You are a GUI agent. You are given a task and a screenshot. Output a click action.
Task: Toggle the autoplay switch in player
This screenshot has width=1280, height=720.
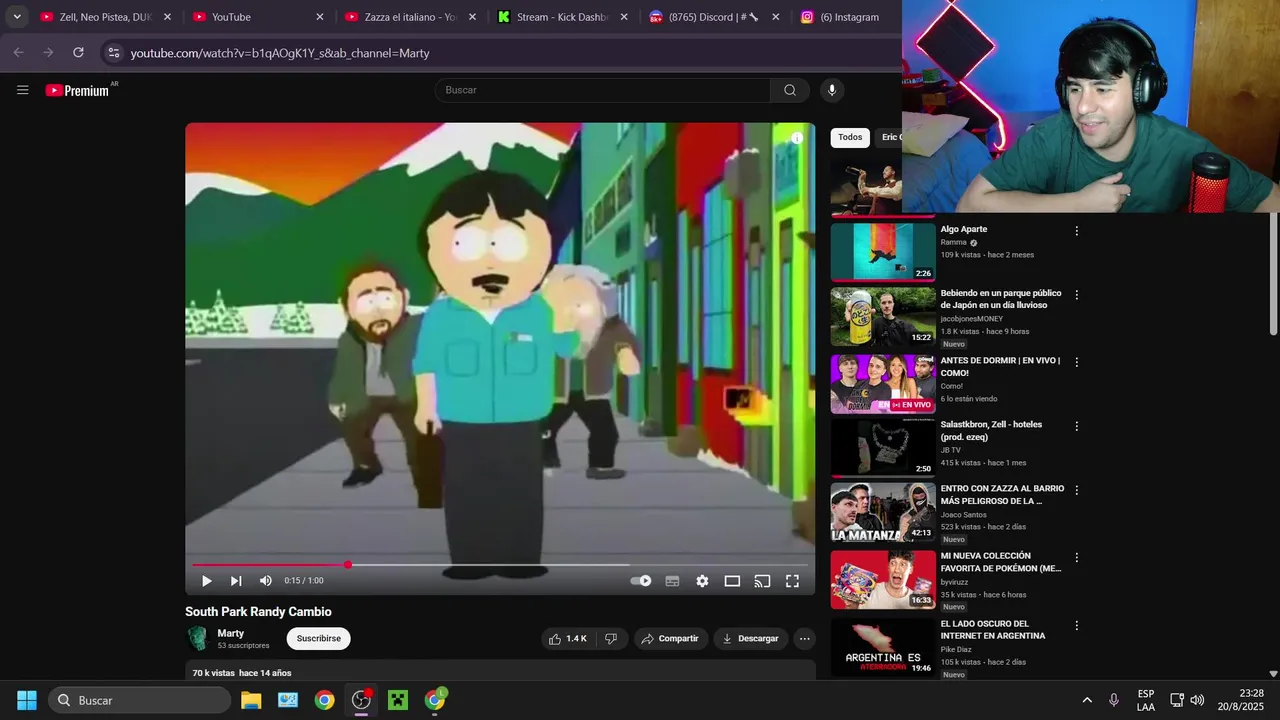[x=641, y=581]
